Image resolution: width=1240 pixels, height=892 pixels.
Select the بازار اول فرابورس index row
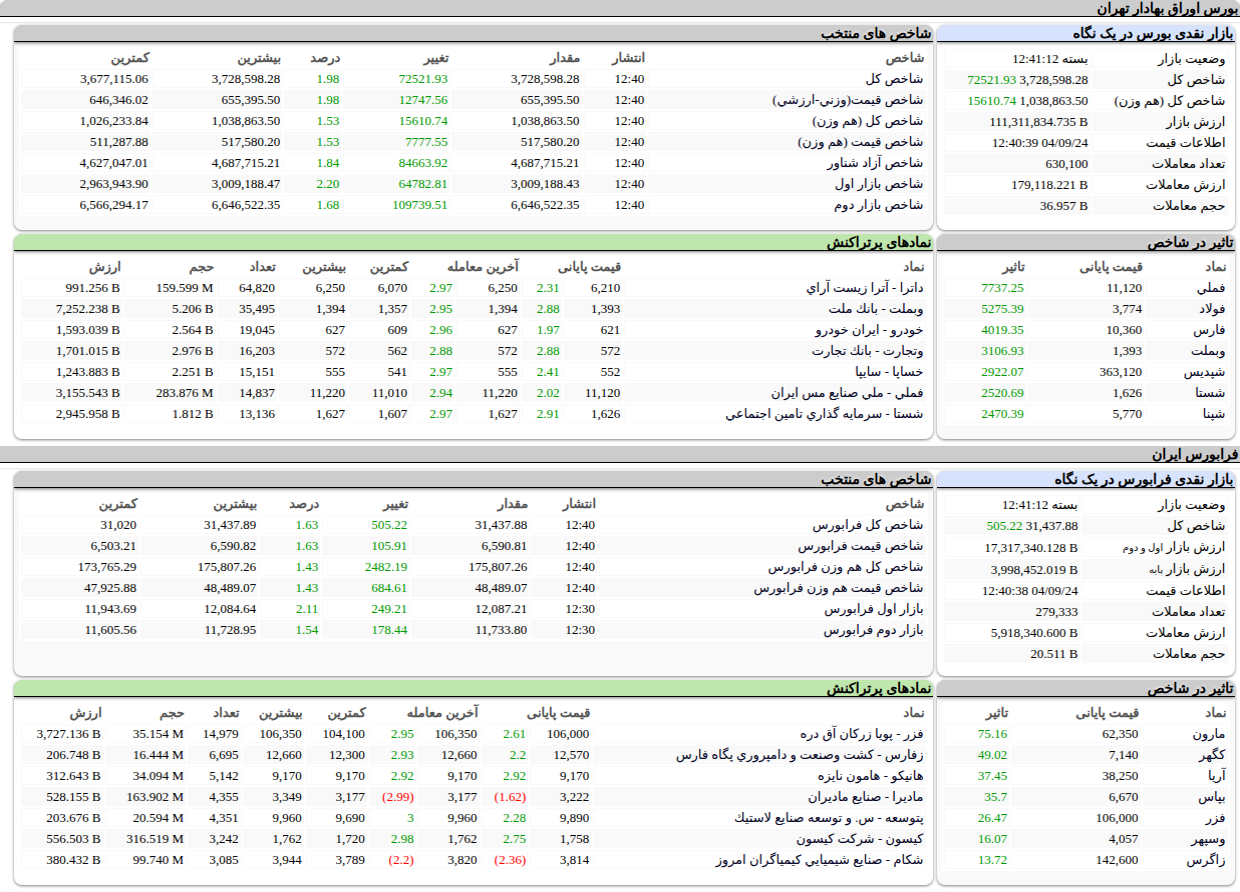click(x=874, y=609)
